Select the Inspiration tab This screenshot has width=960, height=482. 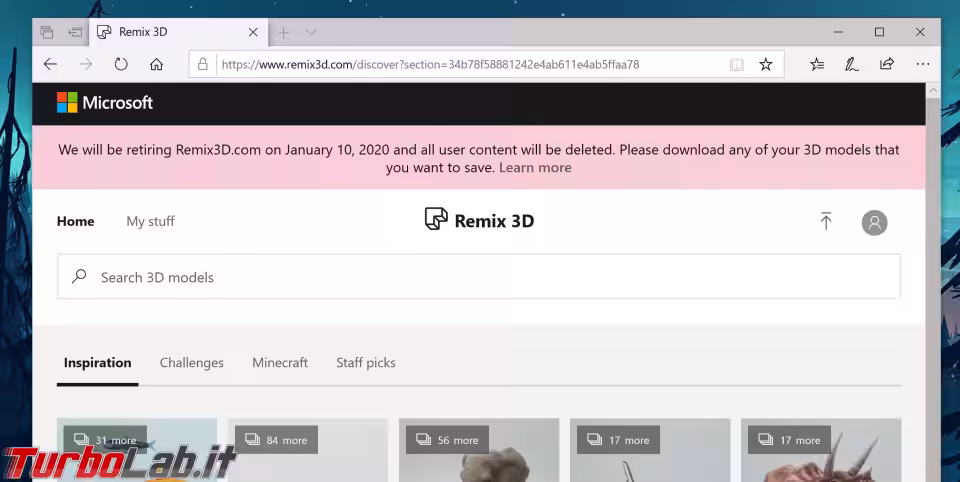(x=97, y=363)
